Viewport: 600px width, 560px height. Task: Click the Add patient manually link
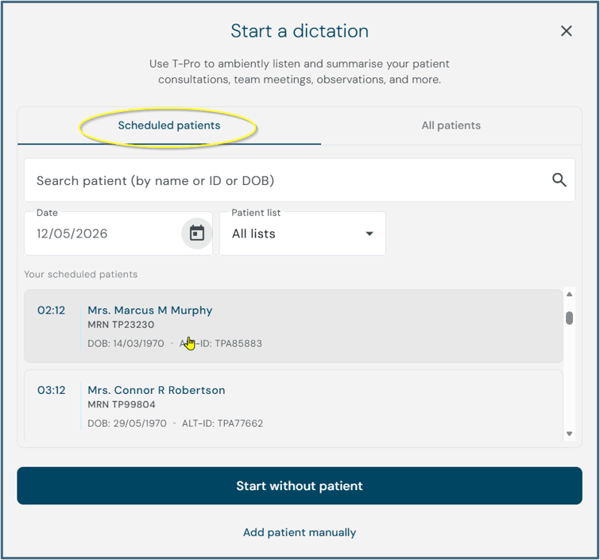pyautogui.click(x=300, y=532)
